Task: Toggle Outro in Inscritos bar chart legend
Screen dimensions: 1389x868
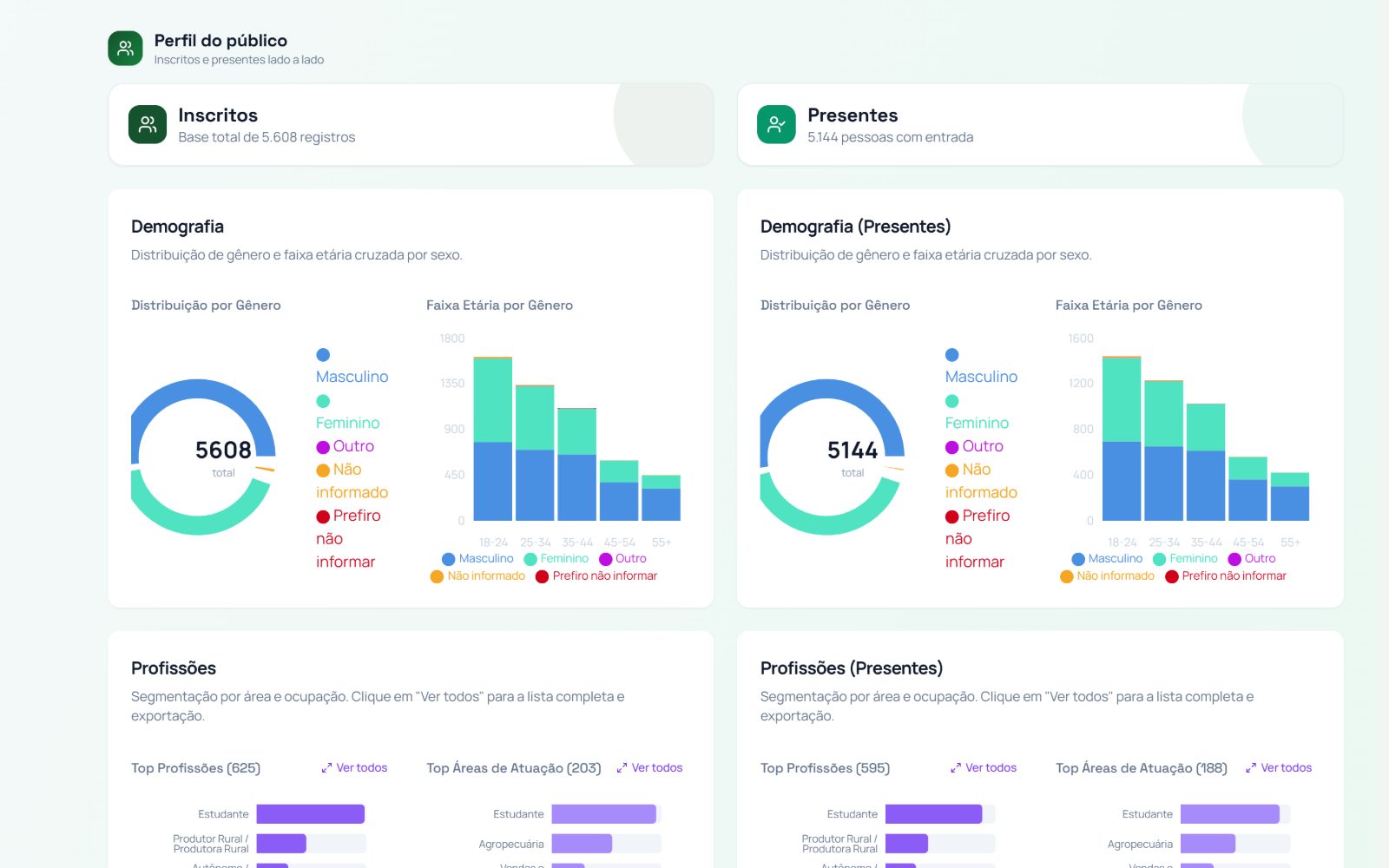Action: pyautogui.click(x=623, y=559)
